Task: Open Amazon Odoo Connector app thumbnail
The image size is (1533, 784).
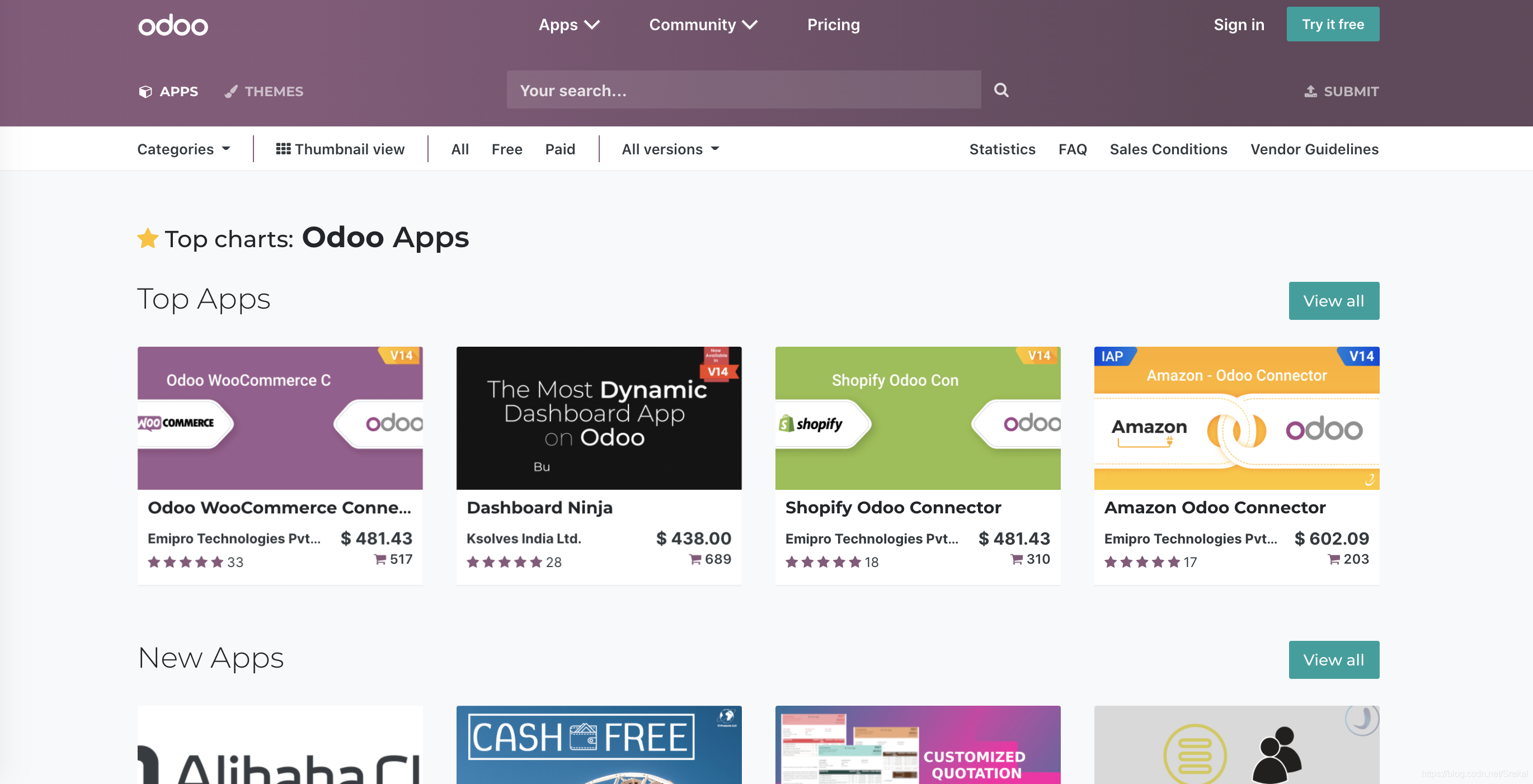Action: click(x=1236, y=418)
